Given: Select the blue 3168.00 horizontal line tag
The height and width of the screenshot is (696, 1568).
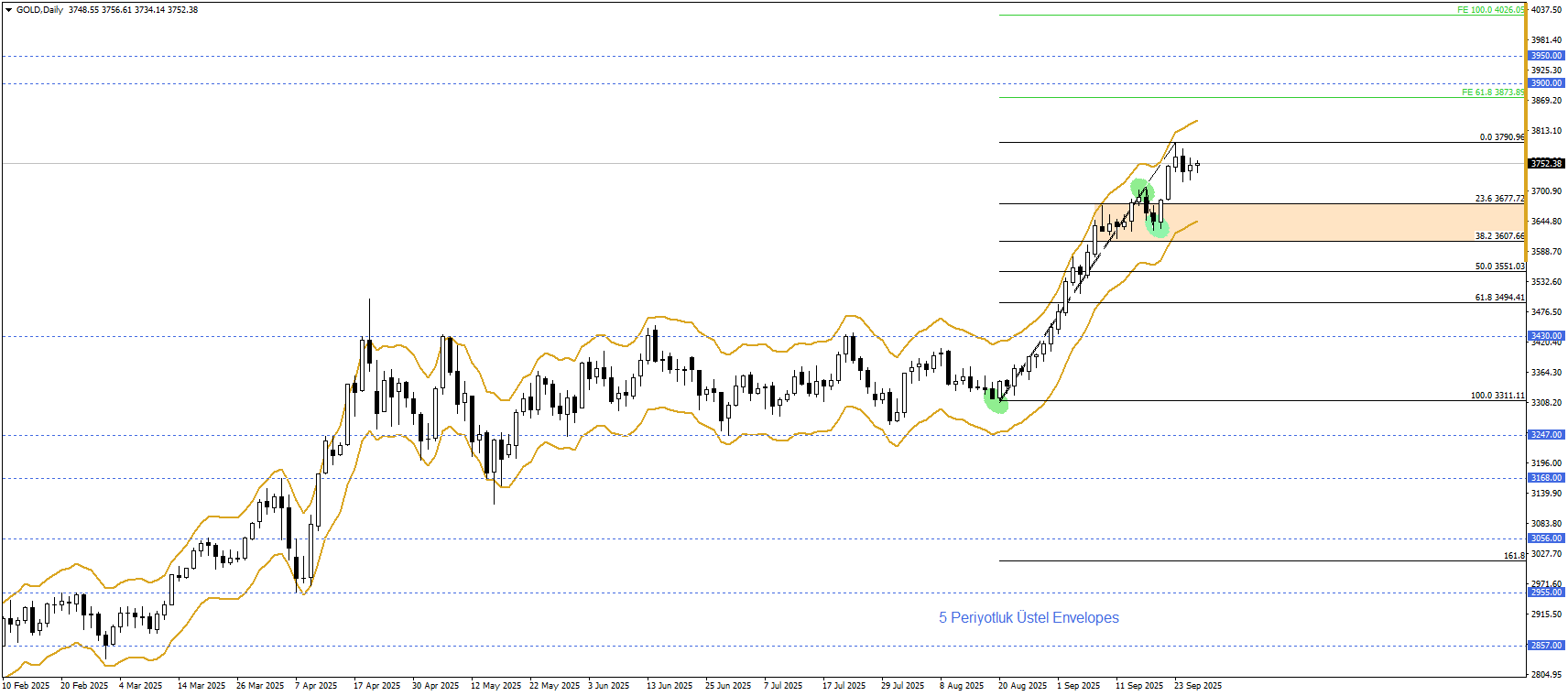Looking at the screenshot, I should [x=1547, y=478].
